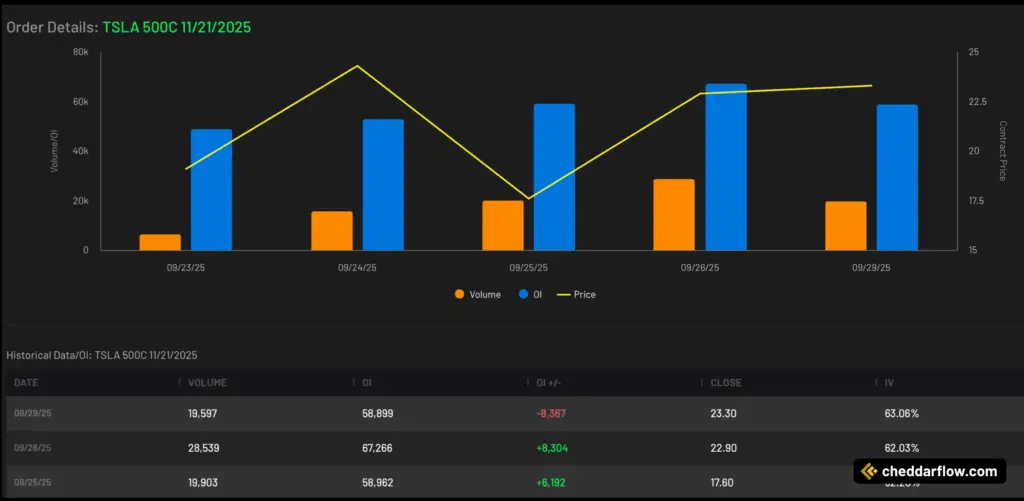This screenshot has height=501, width=1024.
Task: Toggle the OI series in the legend
Action: [x=530, y=295]
